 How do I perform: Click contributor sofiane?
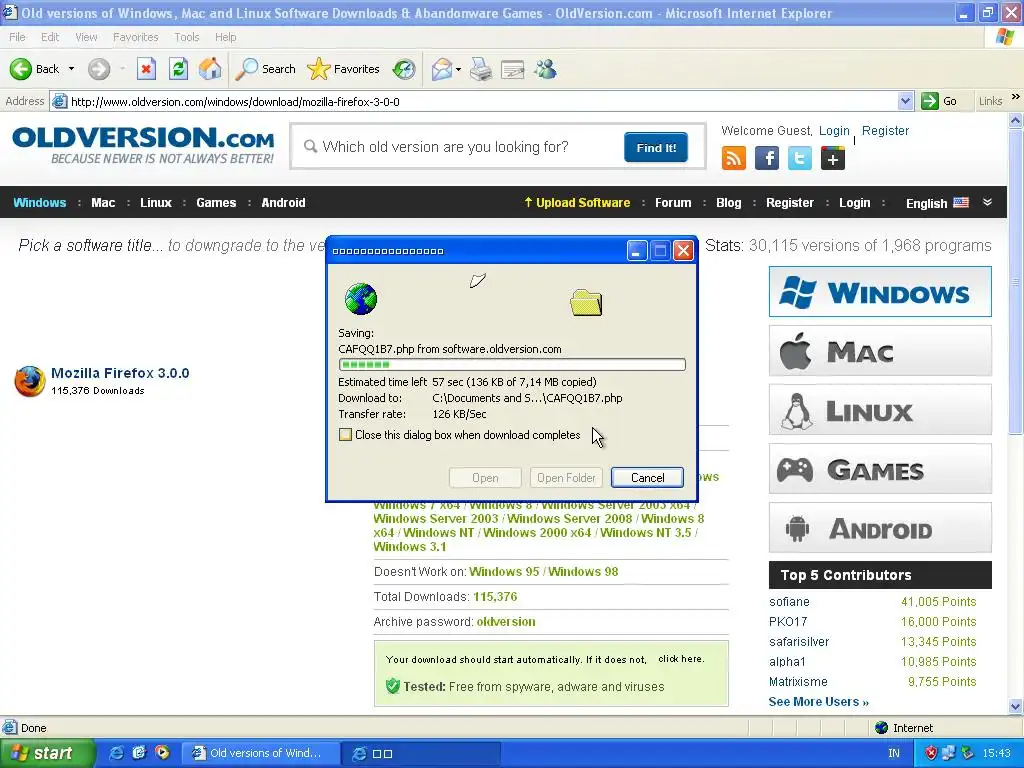[789, 601]
